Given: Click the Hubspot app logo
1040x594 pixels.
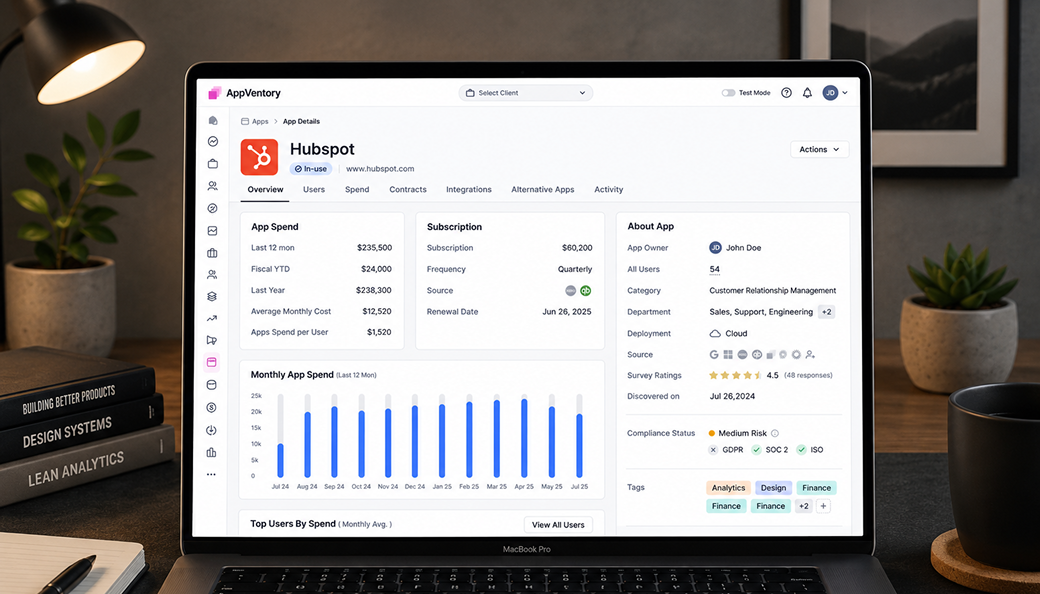Looking at the screenshot, I should click(259, 157).
